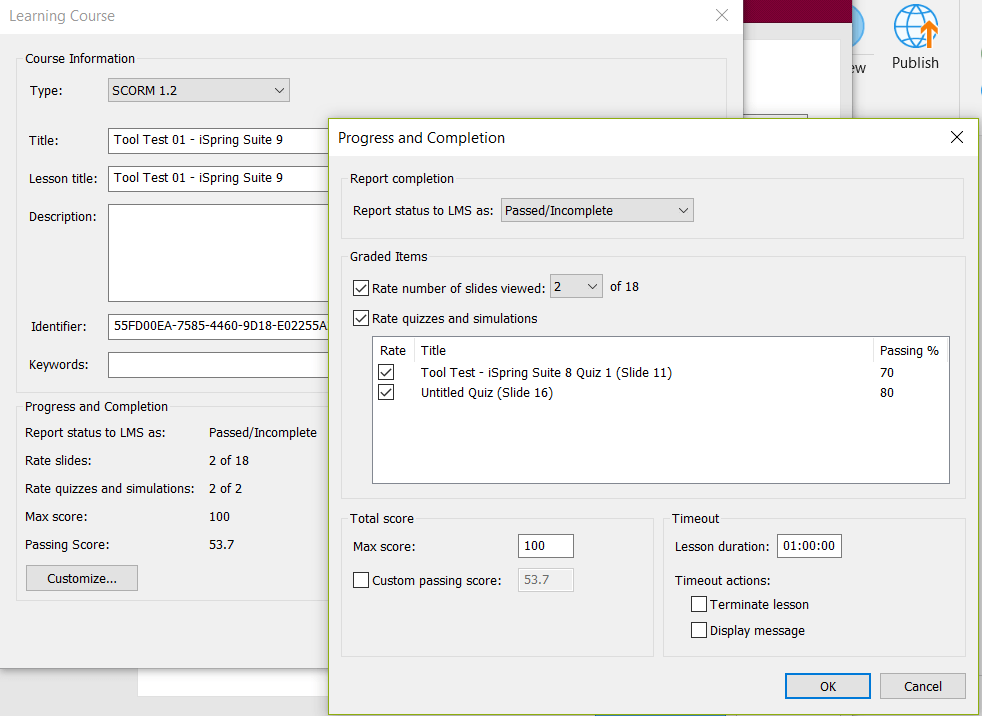Select 'Untitled Quiz (Slide 16)' title
The height and width of the screenshot is (716, 982).
[487, 392]
